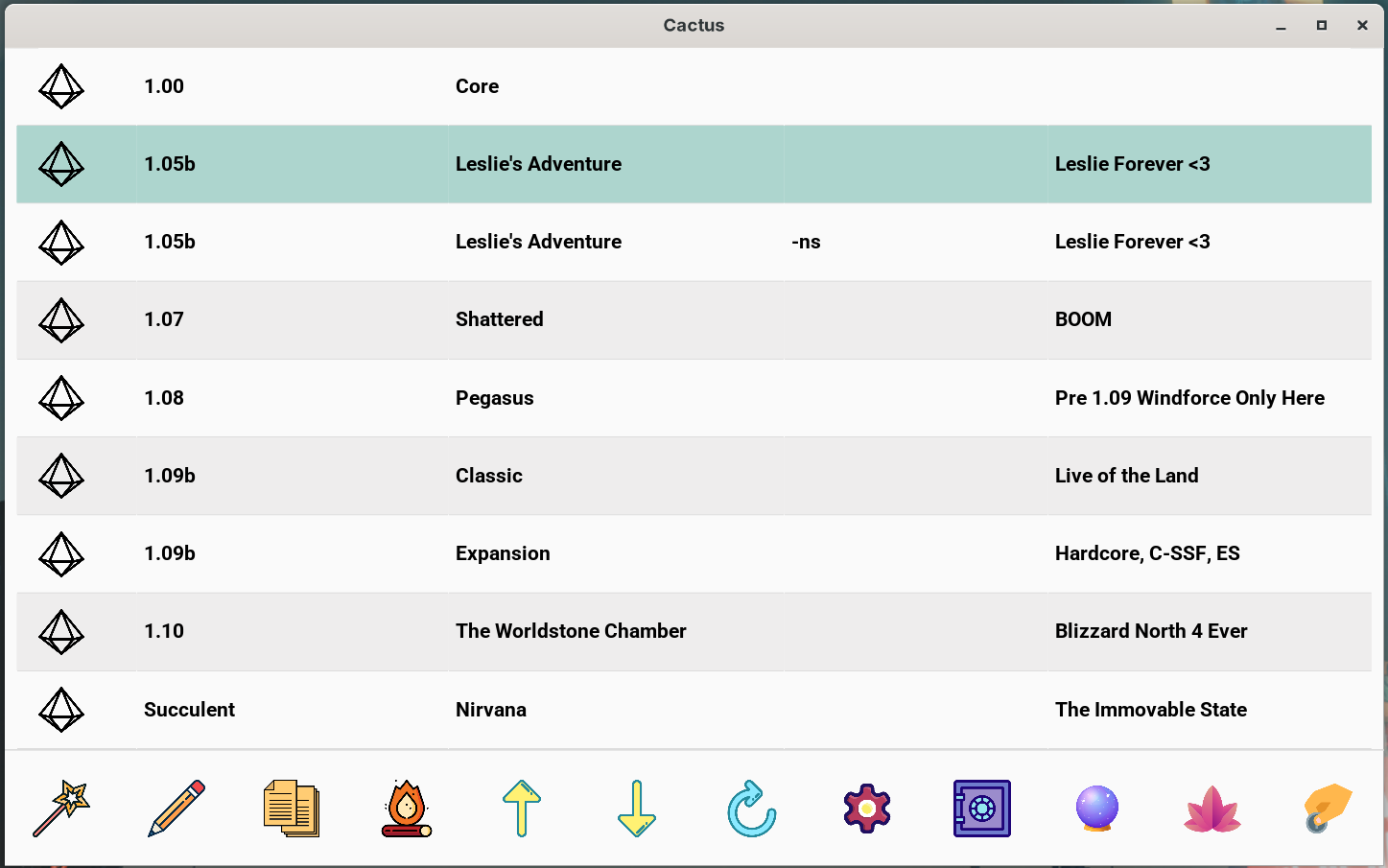Click Hardcore, C-SSF, ES description
Image resolution: width=1388 pixels, height=868 pixels.
[1147, 553]
